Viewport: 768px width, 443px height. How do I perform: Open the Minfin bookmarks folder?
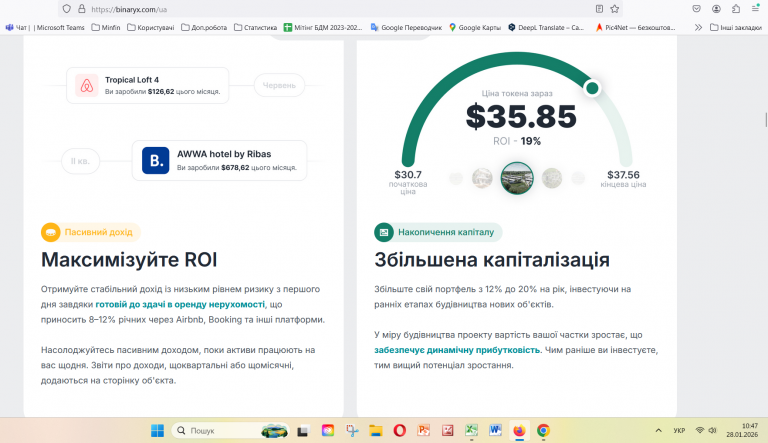(x=106, y=27)
